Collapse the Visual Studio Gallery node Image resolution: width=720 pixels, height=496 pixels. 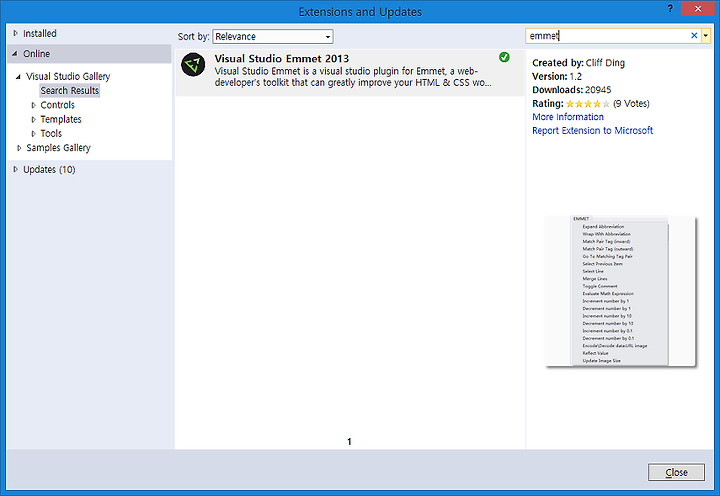pyautogui.click(x=18, y=77)
